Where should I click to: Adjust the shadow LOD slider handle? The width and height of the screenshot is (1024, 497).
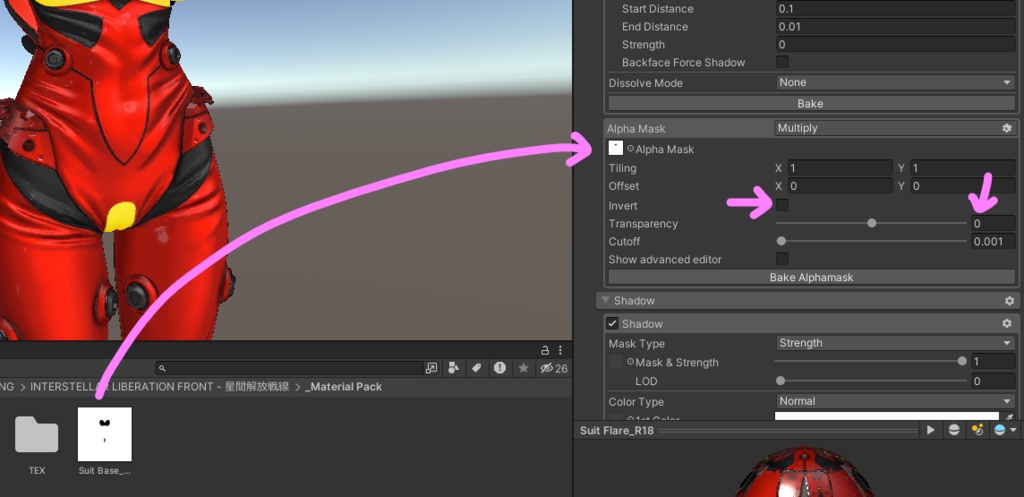pos(780,381)
